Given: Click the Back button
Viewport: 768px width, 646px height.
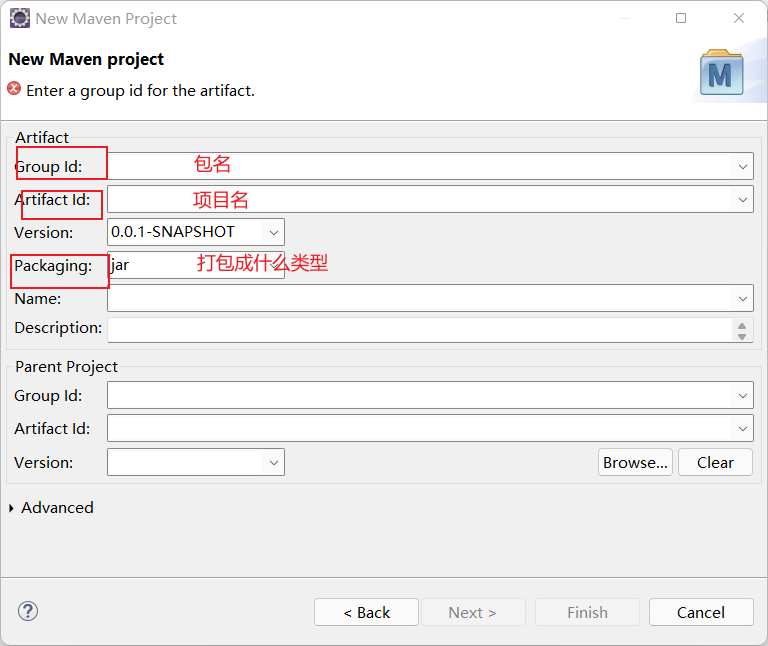Looking at the screenshot, I should tap(366, 612).
